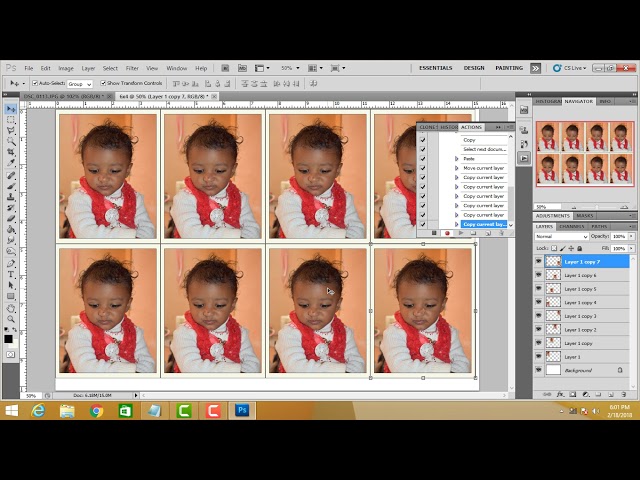This screenshot has width=640, height=480.
Task: Select Layer 1 copy 3 layer
Action: coord(581,316)
